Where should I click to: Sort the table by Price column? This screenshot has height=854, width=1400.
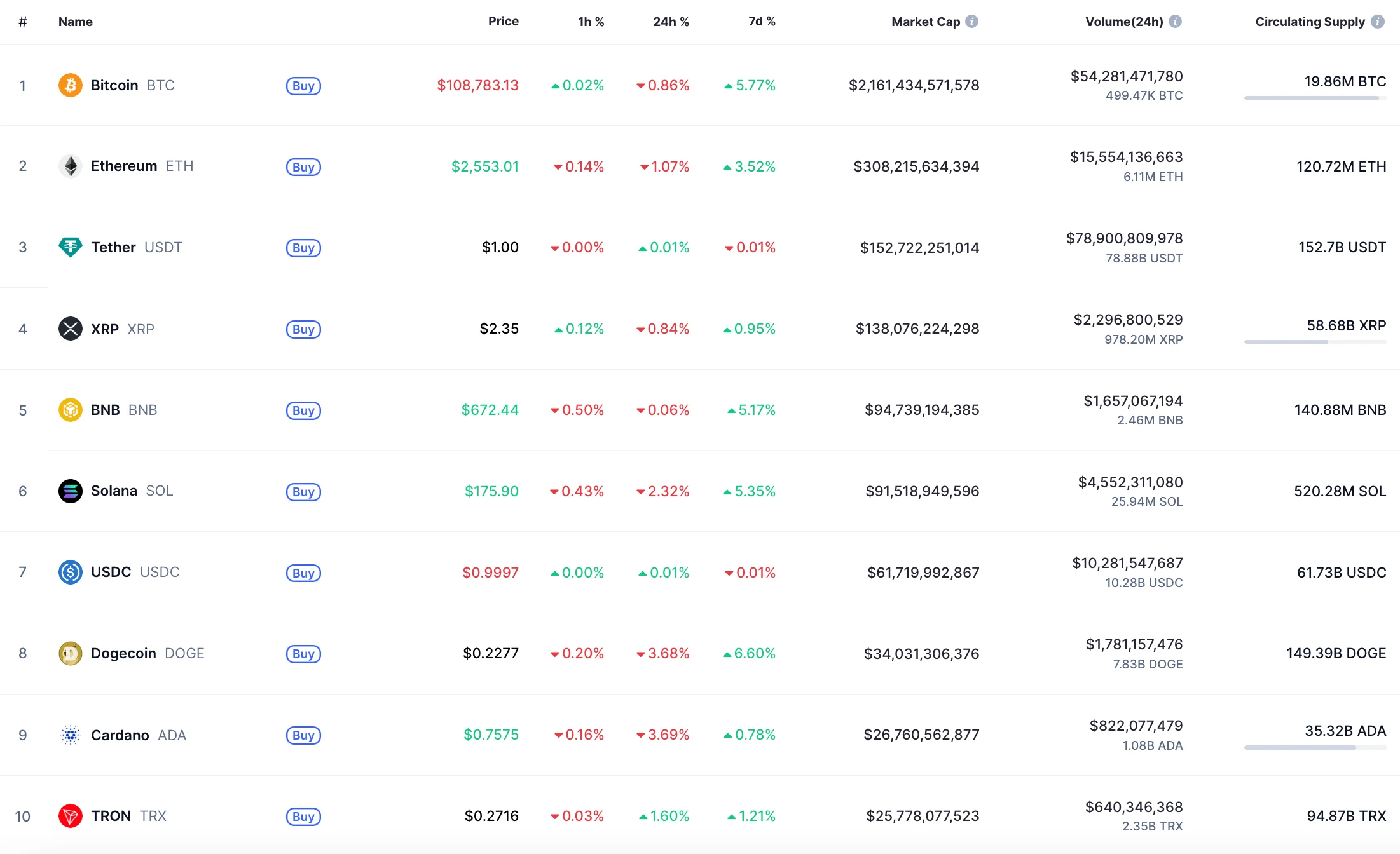504,21
